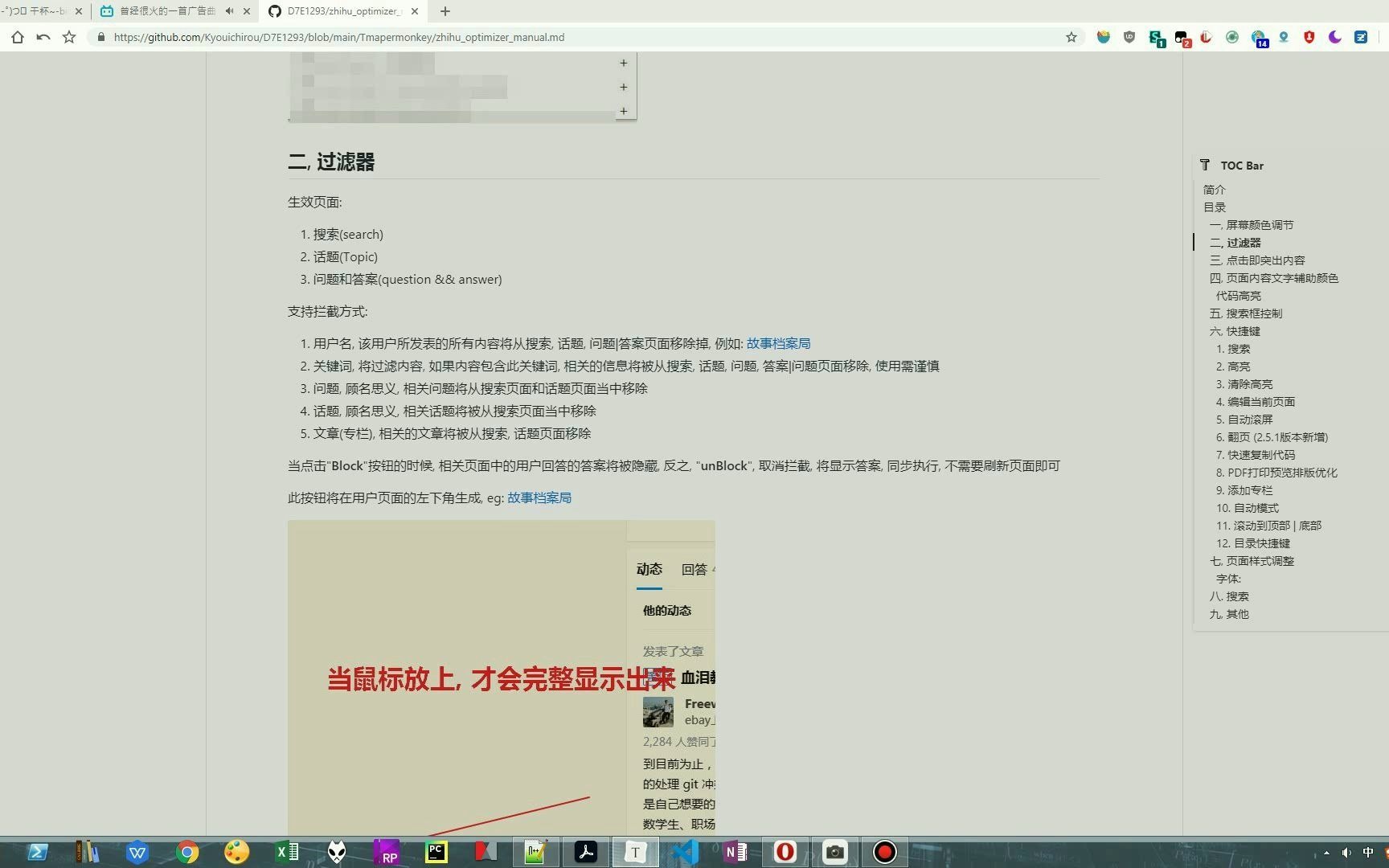Open the green S extension with badge 1
This screenshot has width=1389, height=868.
click(1156, 38)
